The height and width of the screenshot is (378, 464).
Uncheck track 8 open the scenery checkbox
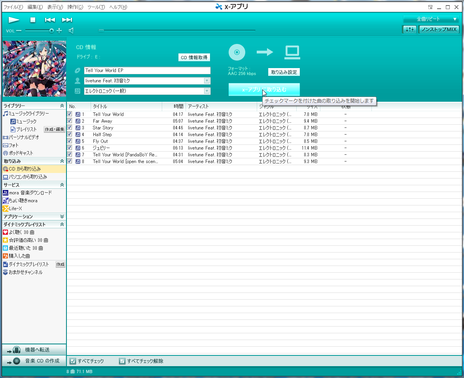pos(70,161)
